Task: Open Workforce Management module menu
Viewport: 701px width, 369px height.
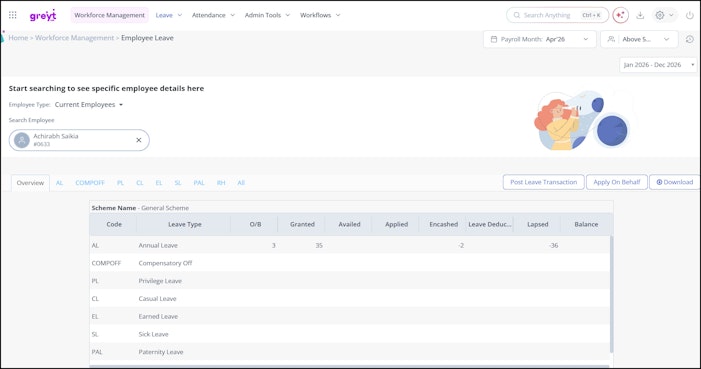Action: [110, 15]
